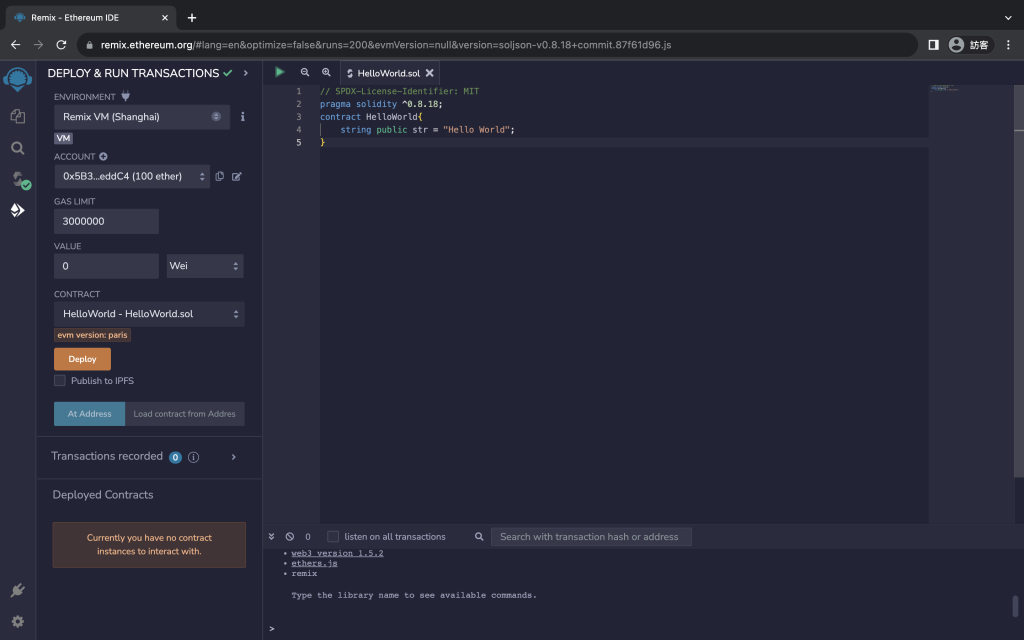Click the Gas Limit input field
1024x640 pixels.
click(x=106, y=221)
